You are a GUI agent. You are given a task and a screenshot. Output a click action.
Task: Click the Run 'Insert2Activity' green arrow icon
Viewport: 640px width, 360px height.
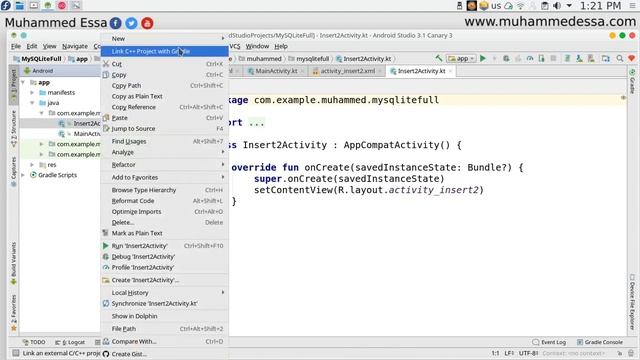(x=106, y=246)
